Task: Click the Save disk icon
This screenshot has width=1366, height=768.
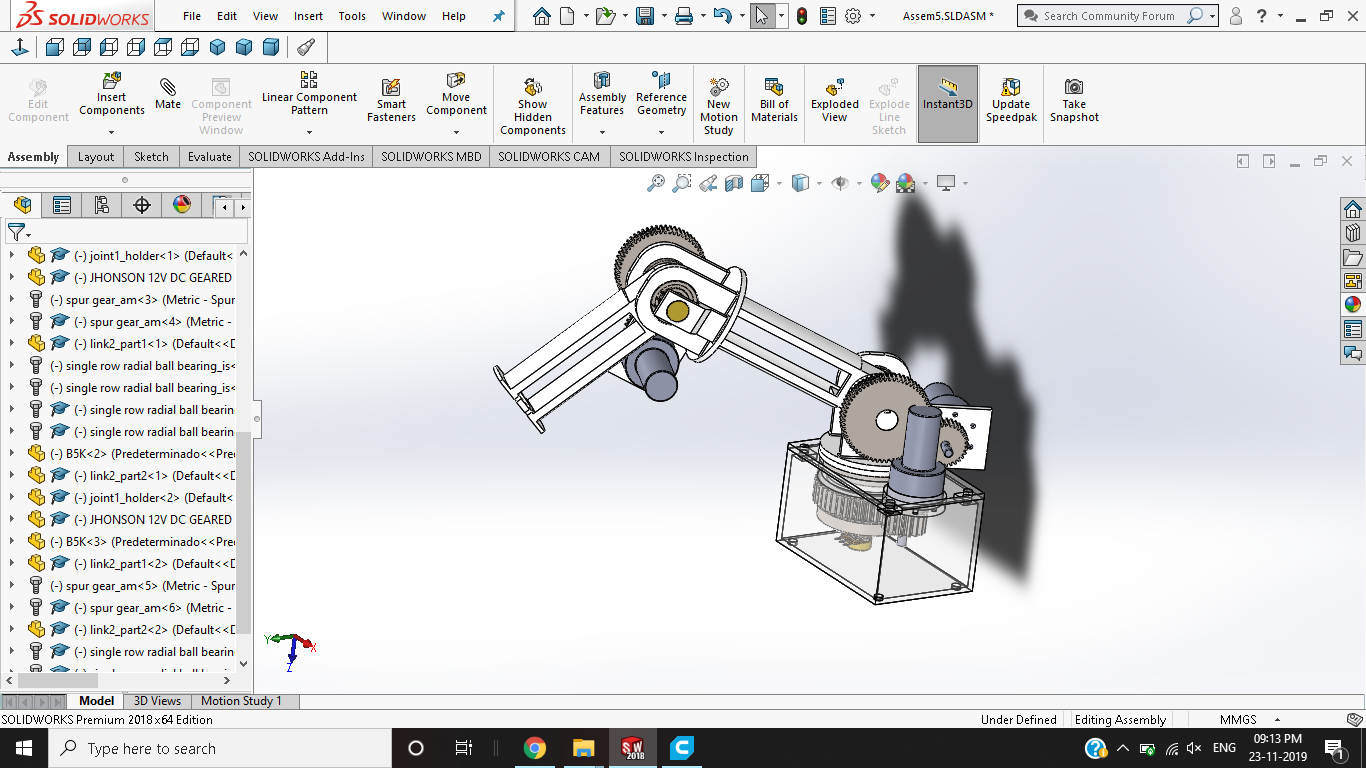Action: point(645,16)
